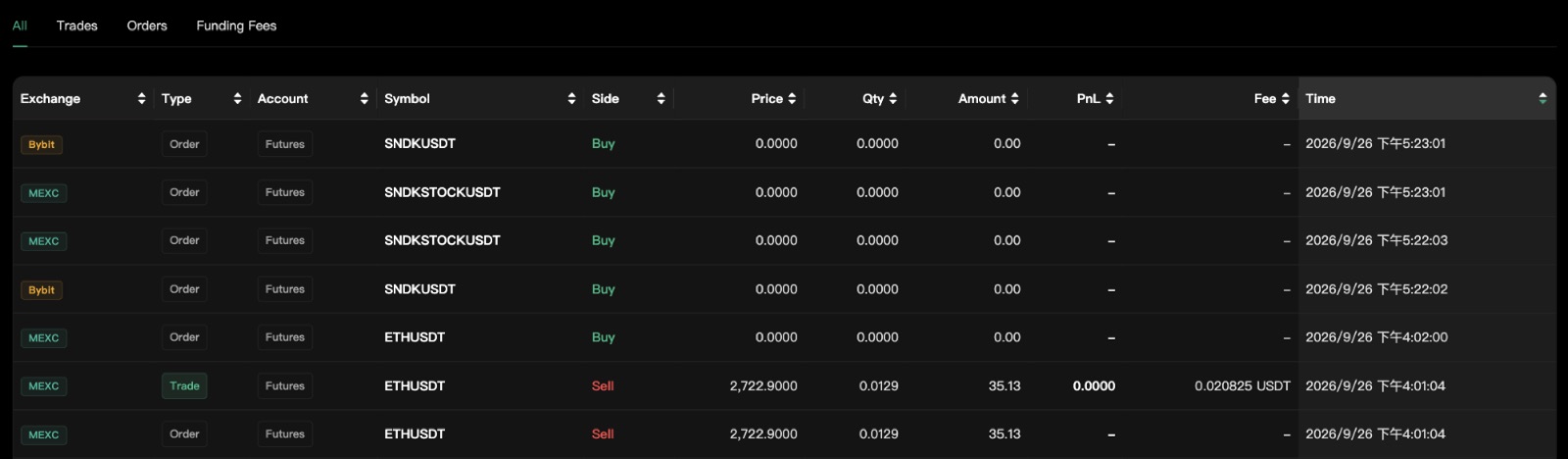Toggle Side column sorting arrows
Image resolution: width=1568 pixels, height=459 pixels.
pyautogui.click(x=661, y=98)
